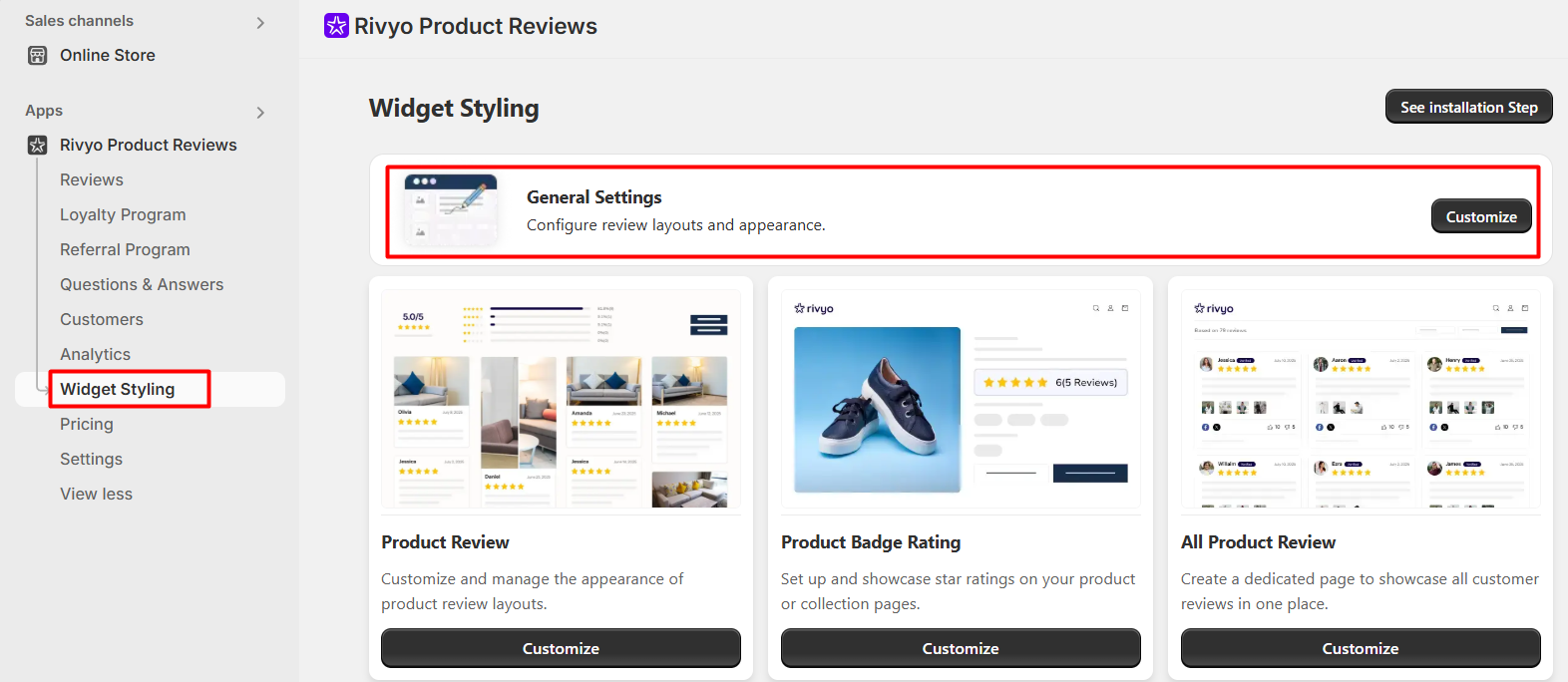This screenshot has height=682, width=1568.
Task: Click the Product Badge Rating card title
Action: 871,542
